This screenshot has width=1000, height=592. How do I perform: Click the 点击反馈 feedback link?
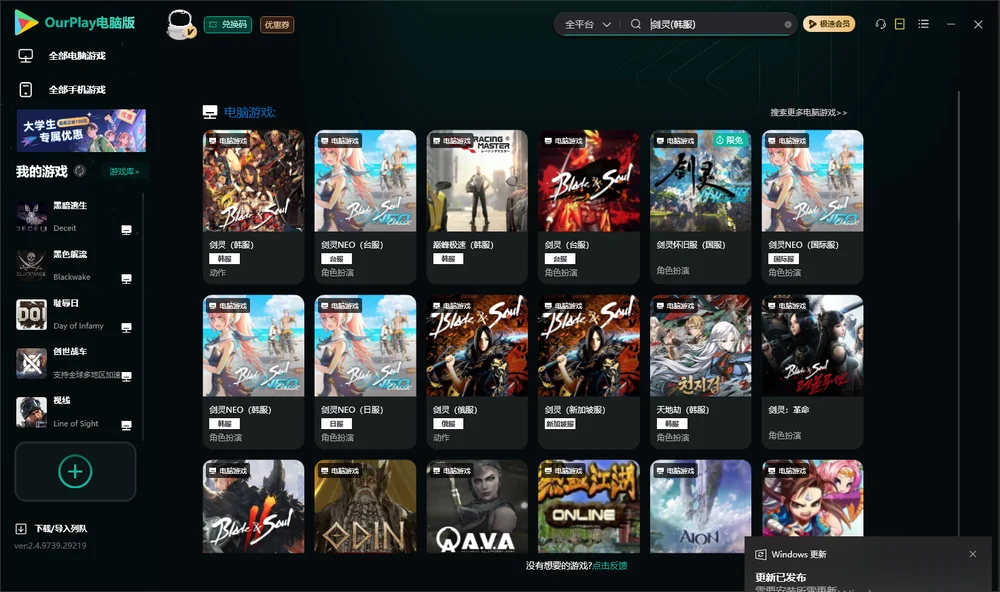[610, 565]
